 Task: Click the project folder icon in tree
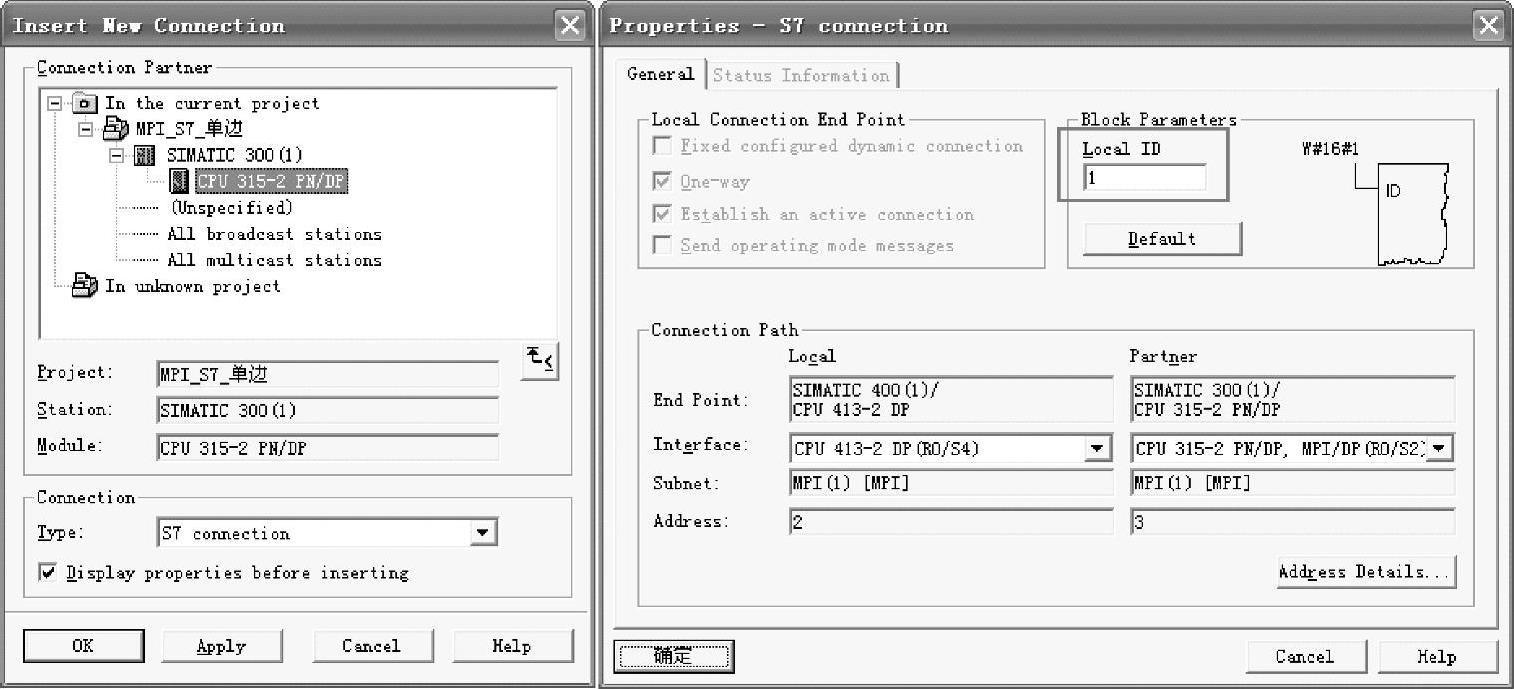[85, 103]
